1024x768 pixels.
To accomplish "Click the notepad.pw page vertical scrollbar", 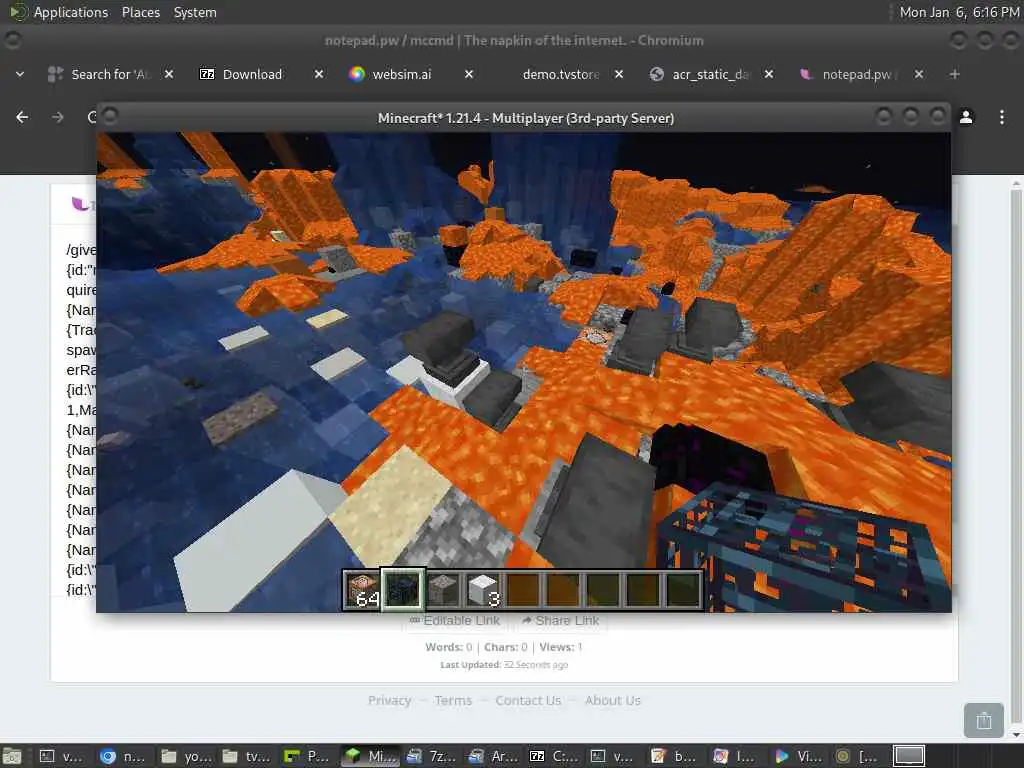I will [x=1016, y=457].
